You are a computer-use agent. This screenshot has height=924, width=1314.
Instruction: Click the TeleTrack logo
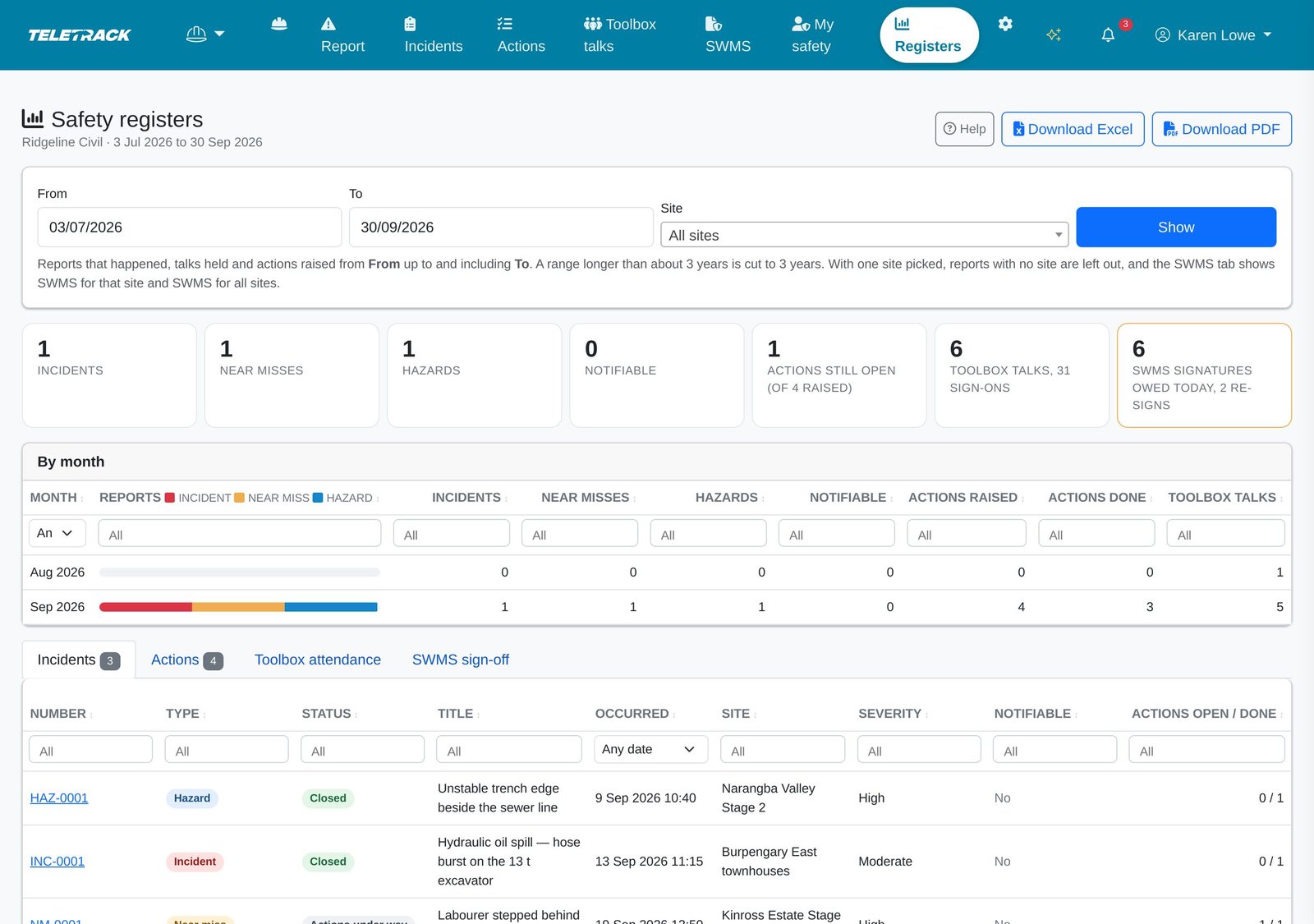80,34
